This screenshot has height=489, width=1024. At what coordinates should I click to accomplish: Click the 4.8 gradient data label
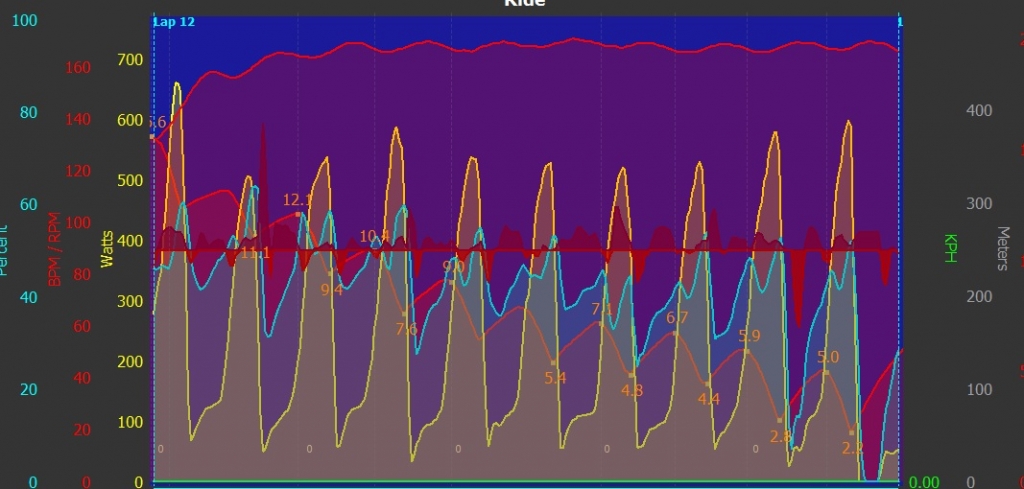click(632, 390)
